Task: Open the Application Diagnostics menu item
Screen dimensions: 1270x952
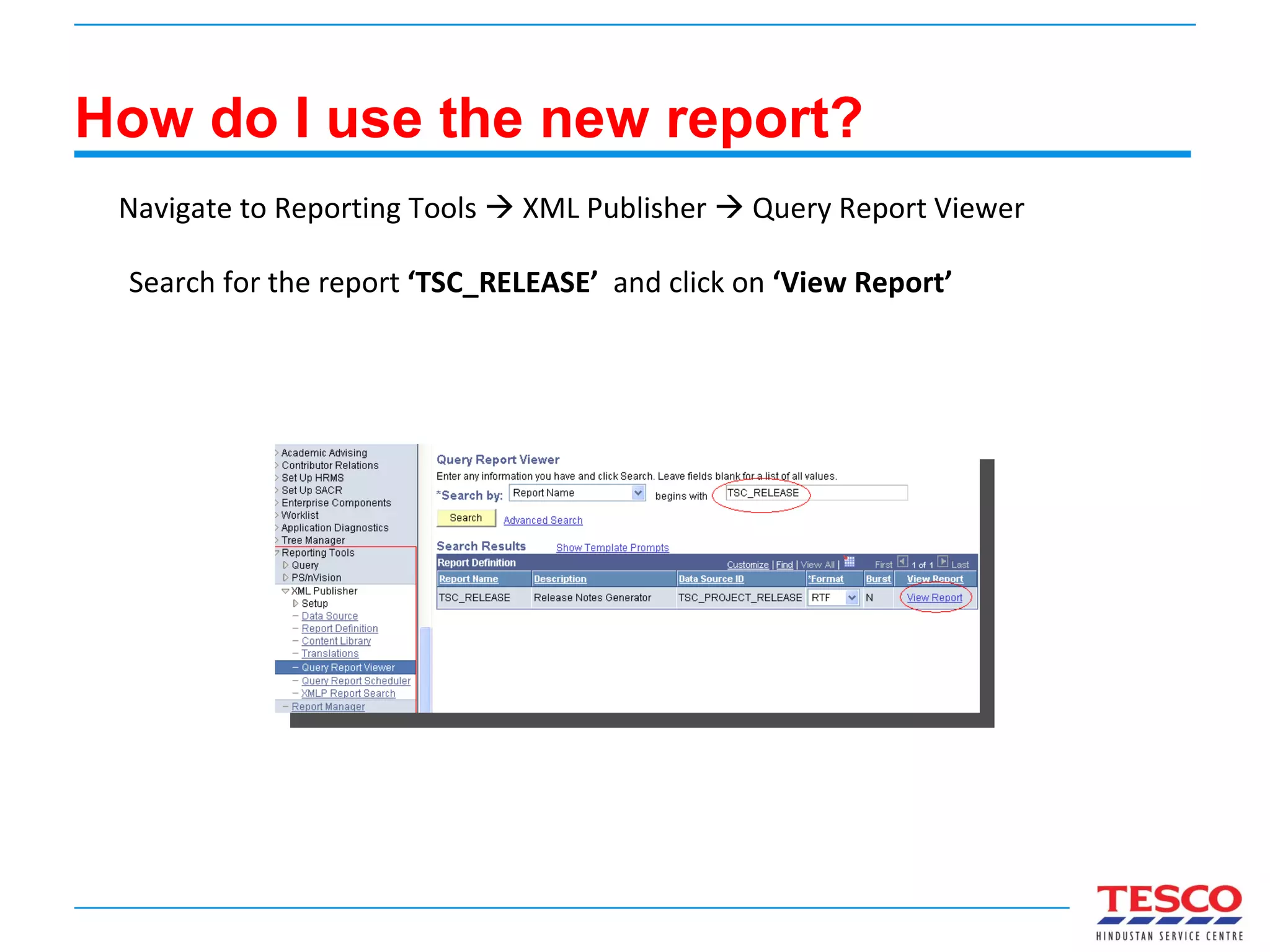Action: click(335, 528)
